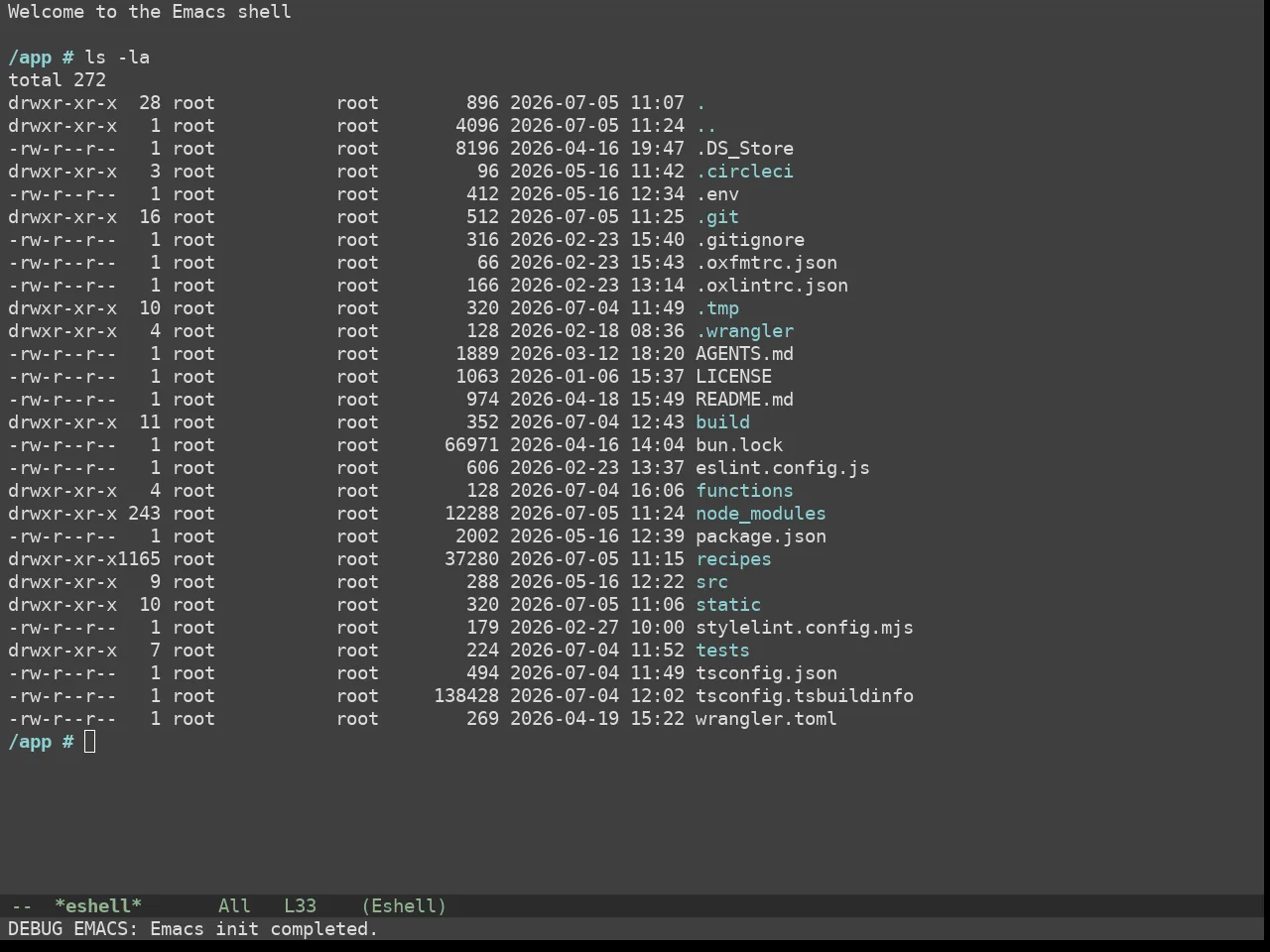This screenshot has width=1270, height=952.
Task: Click the parent directory '..' entry
Action: tap(705, 126)
